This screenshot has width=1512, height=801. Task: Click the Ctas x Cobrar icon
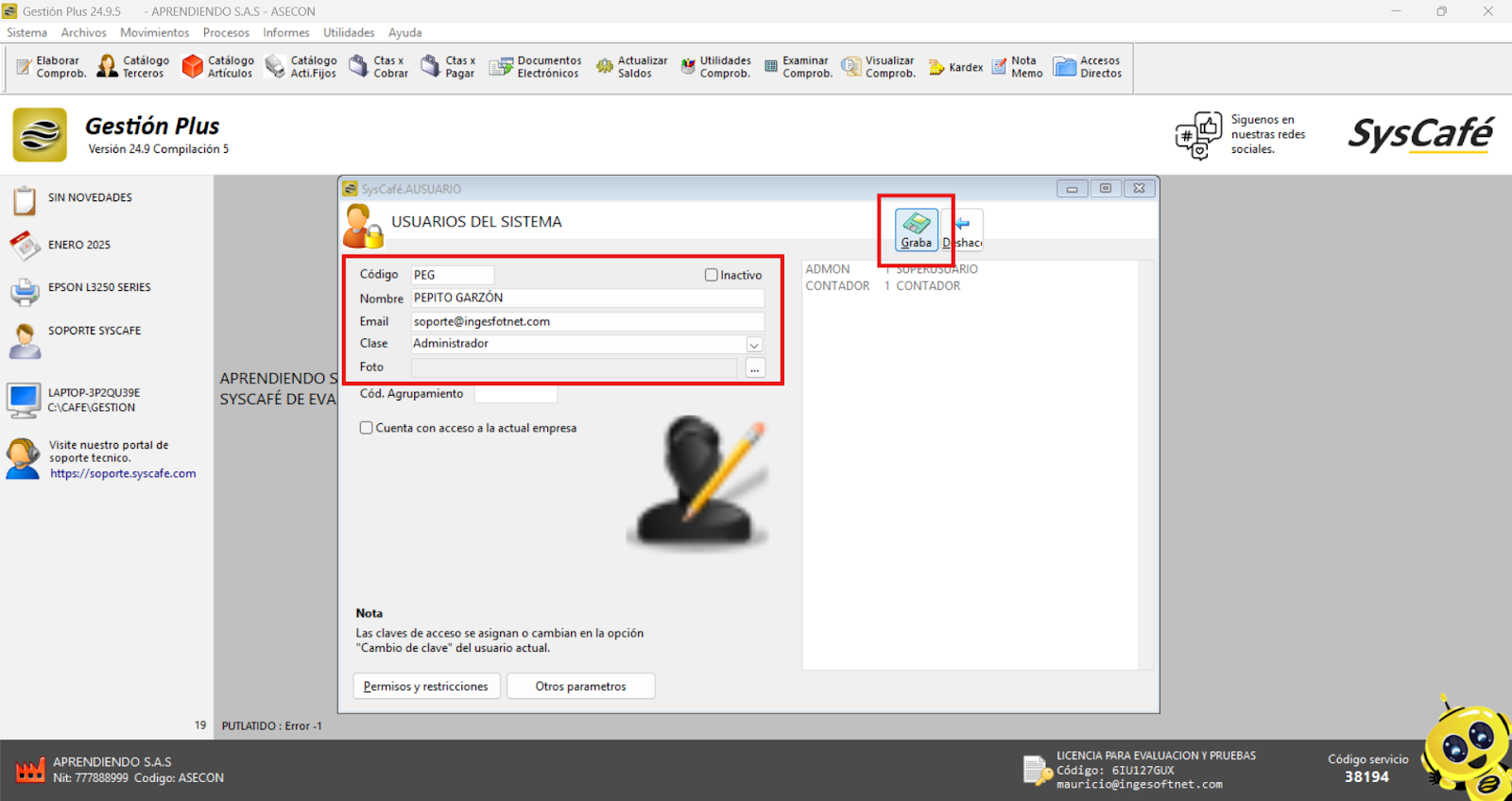coord(358,66)
